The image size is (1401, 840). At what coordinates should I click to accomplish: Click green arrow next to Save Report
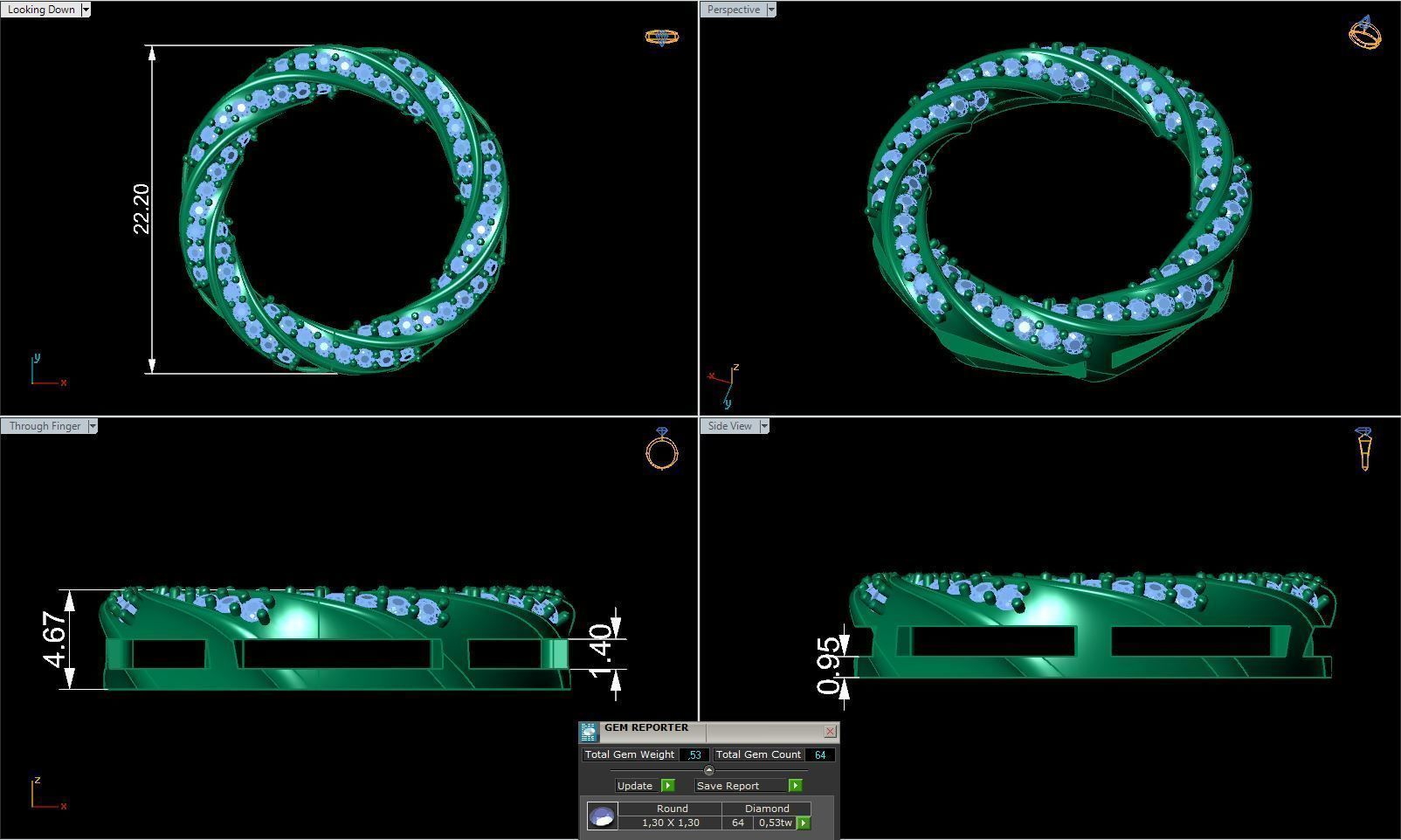(x=795, y=786)
